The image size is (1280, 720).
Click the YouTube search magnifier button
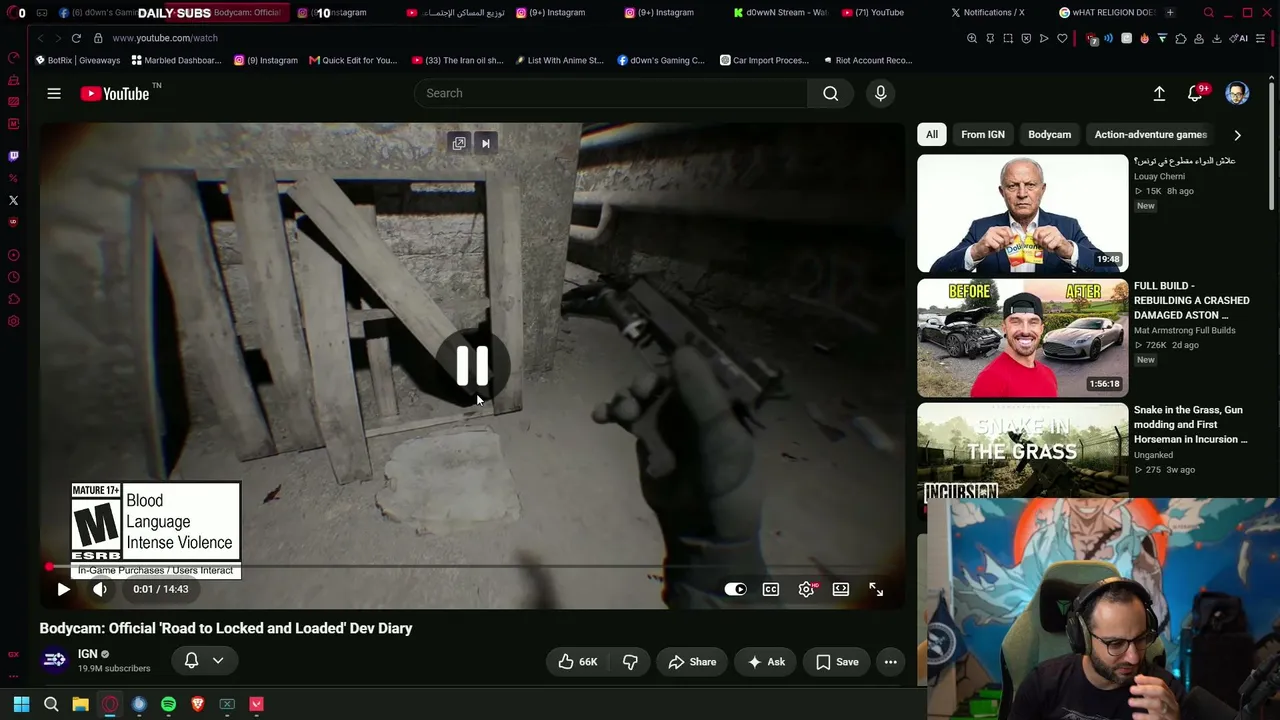(x=830, y=93)
